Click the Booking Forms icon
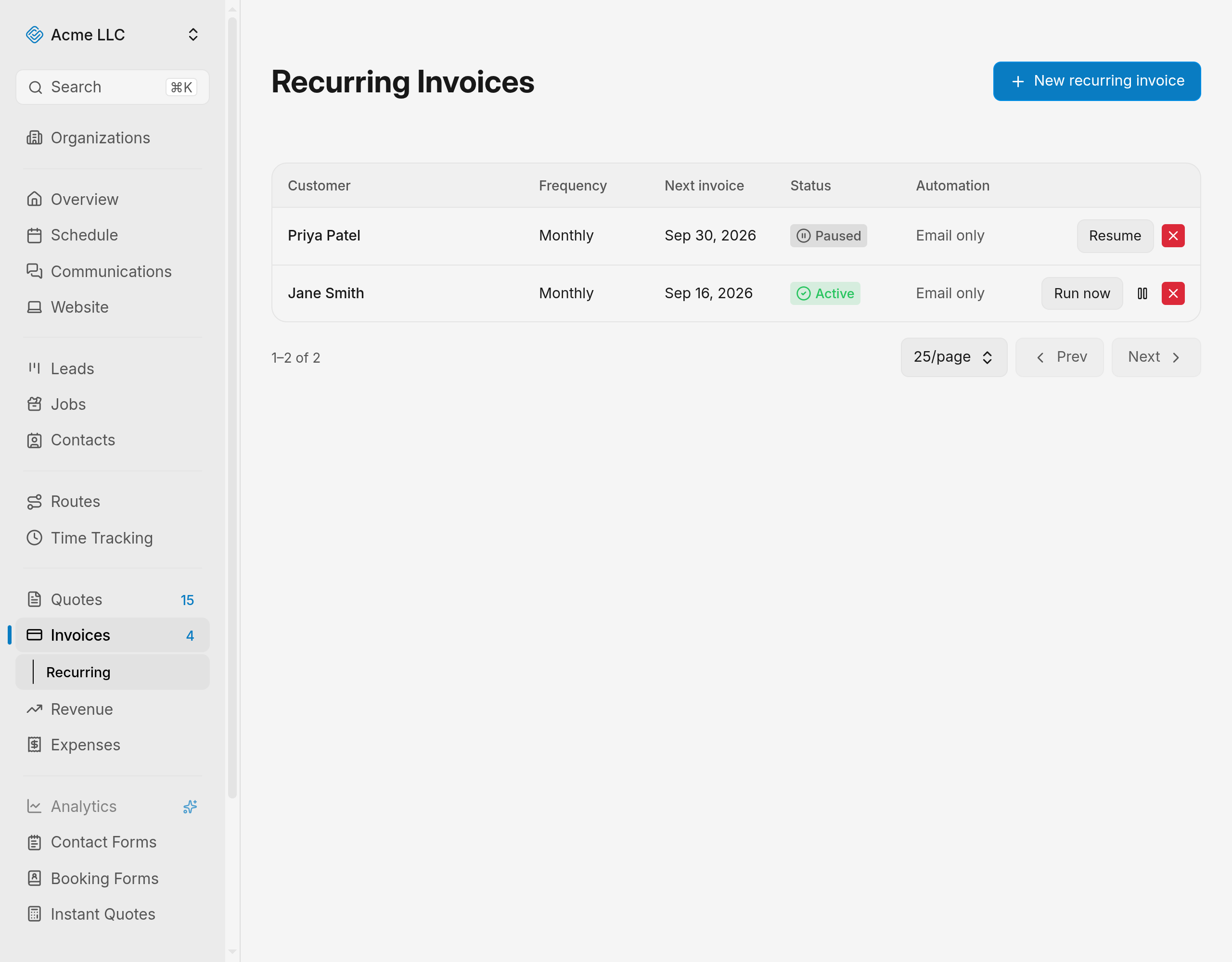The height and width of the screenshot is (962, 1232). (35, 878)
